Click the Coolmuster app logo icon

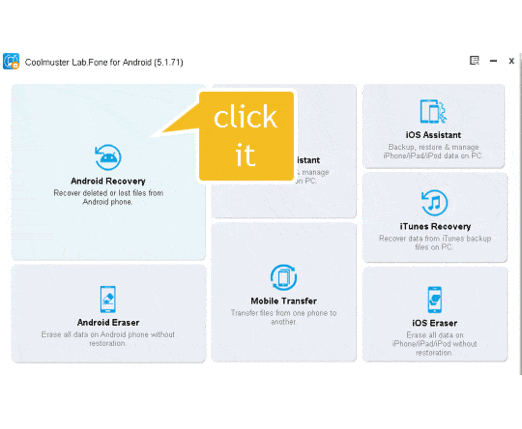click(x=11, y=61)
